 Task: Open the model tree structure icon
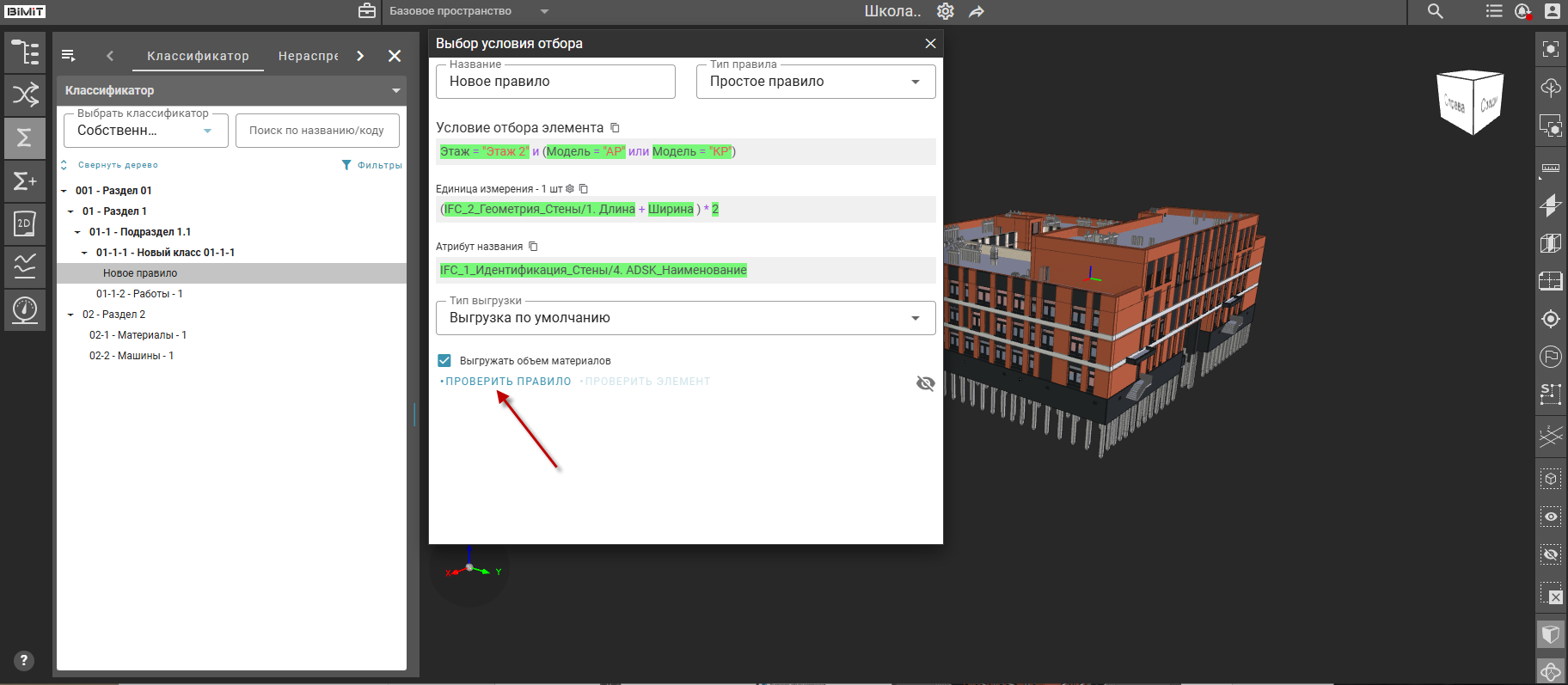tap(25, 52)
